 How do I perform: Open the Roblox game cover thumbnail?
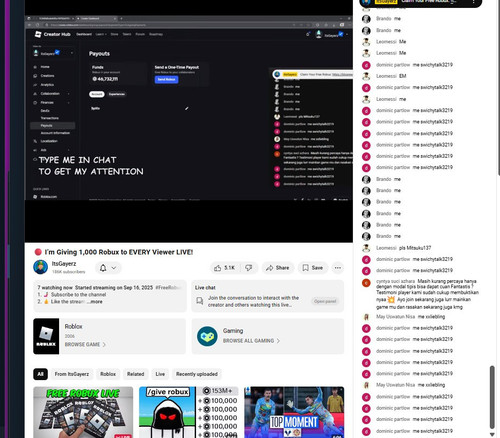point(46,336)
